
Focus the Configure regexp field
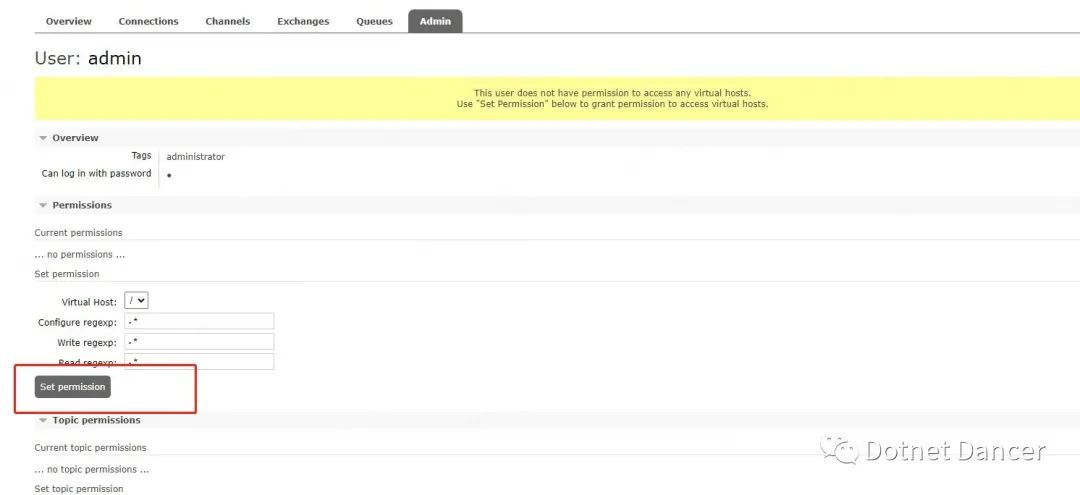pos(199,322)
